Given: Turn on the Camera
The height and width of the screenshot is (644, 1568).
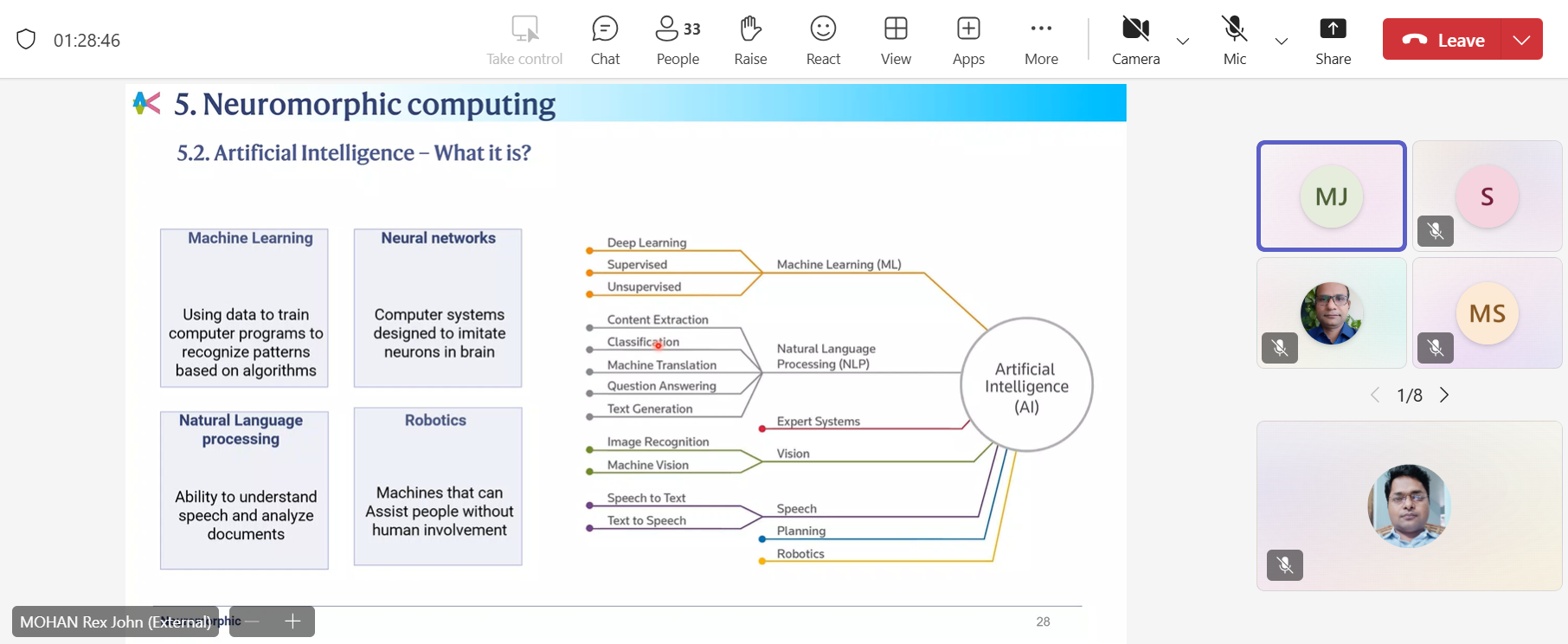Looking at the screenshot, I should 1135,40.
